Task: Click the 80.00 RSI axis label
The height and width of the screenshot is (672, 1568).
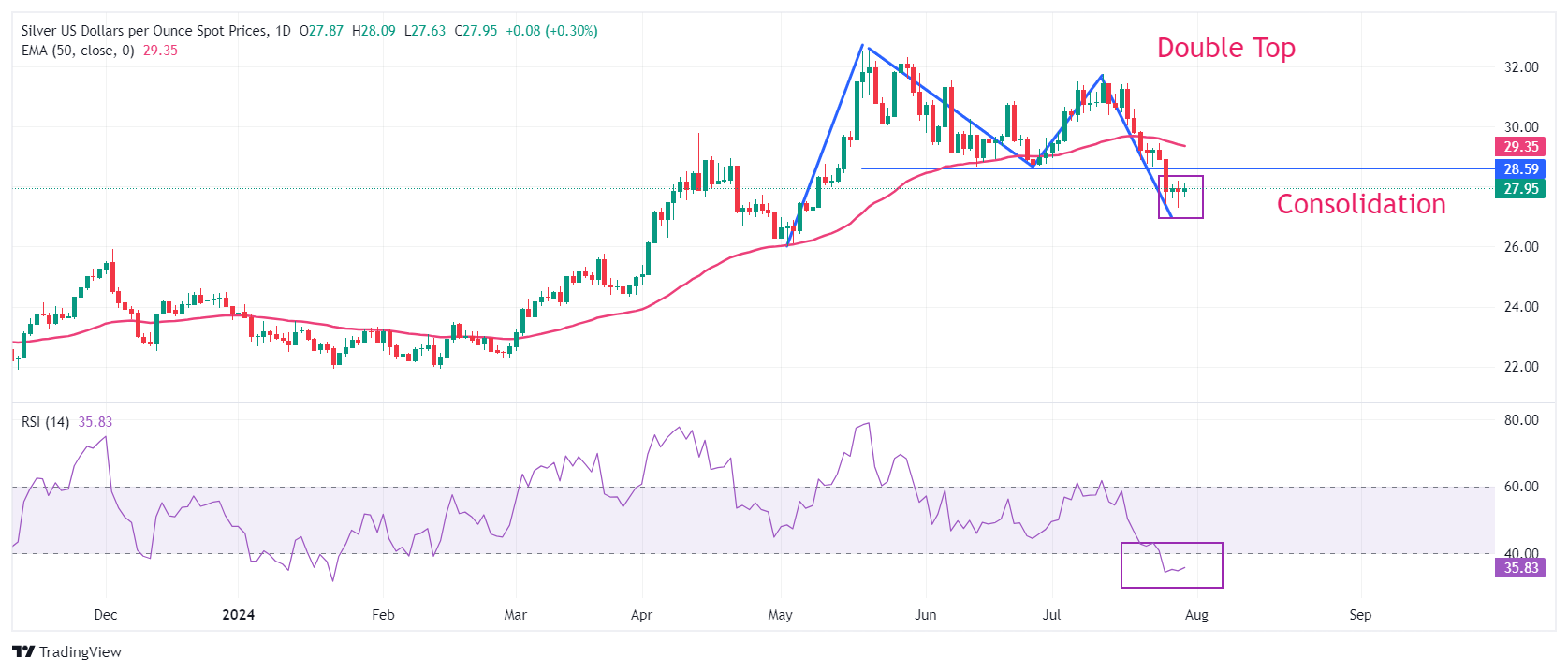Action: [x=1521, y=420]
